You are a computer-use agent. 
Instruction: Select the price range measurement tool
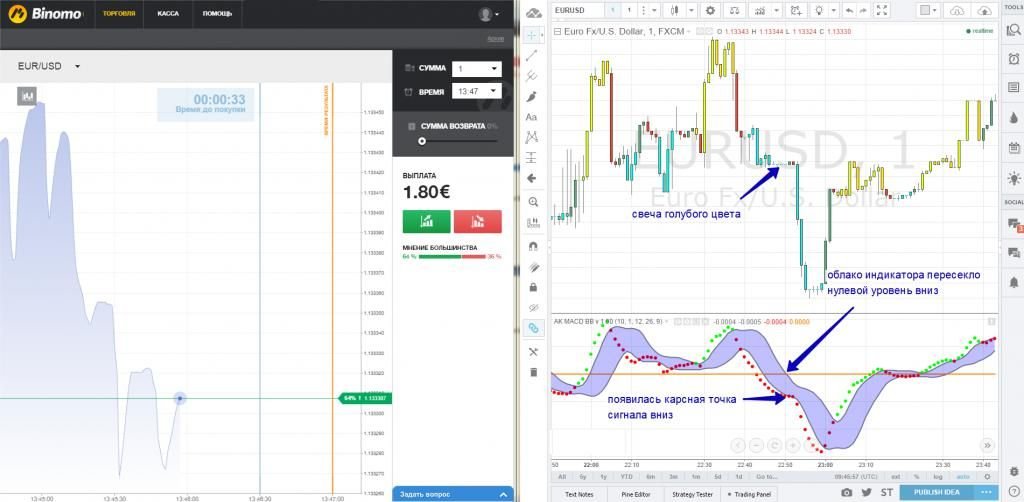(532, 157)
